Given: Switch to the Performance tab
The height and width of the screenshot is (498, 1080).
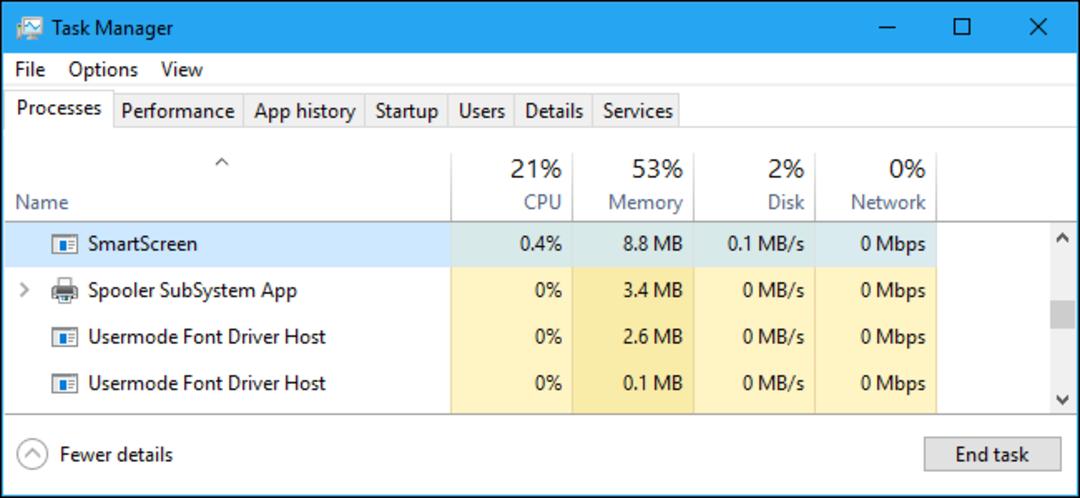Looking at the screenshot, I should pyautogui.click(x=178, y=111).
